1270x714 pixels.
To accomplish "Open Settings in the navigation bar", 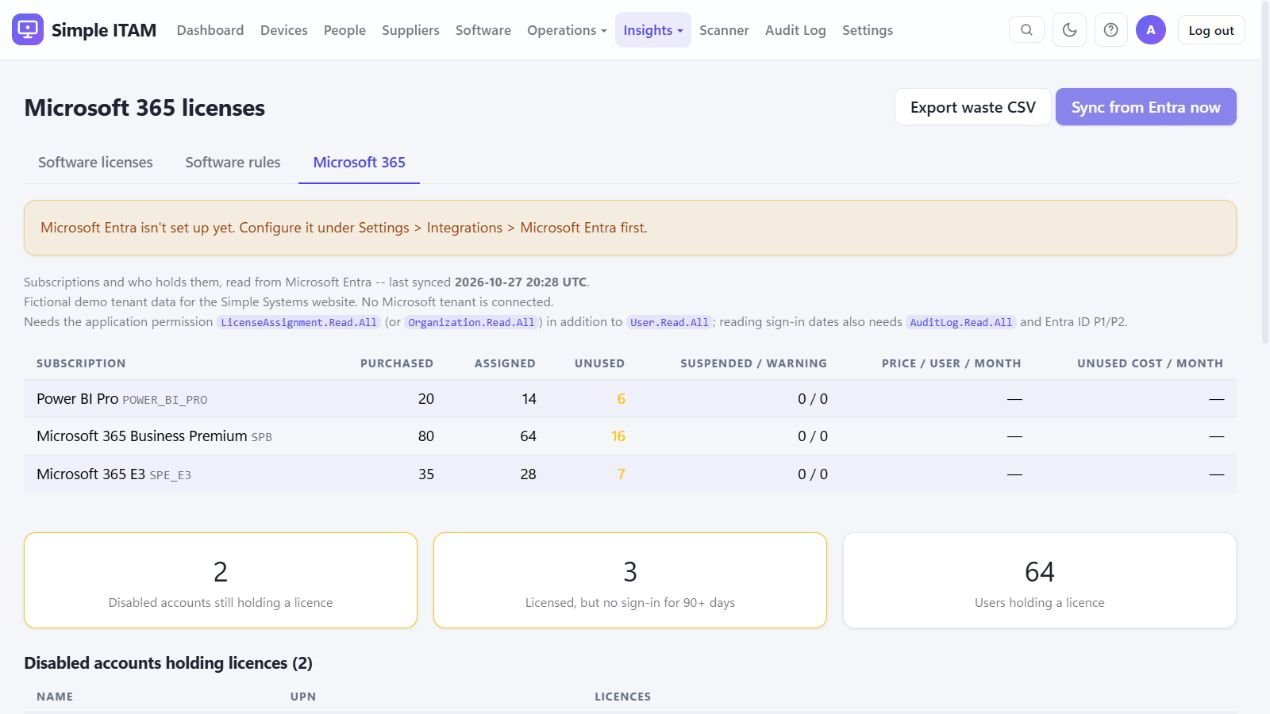I will pos(868,30).
